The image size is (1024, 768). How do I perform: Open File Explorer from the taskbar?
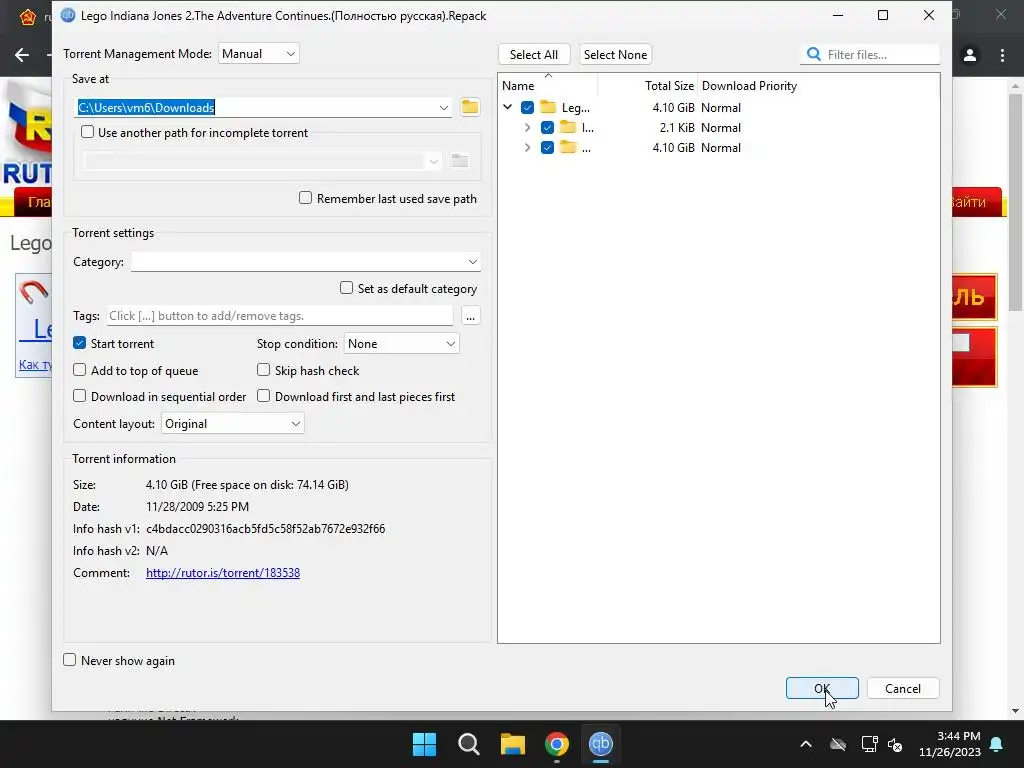click(513, 744)
